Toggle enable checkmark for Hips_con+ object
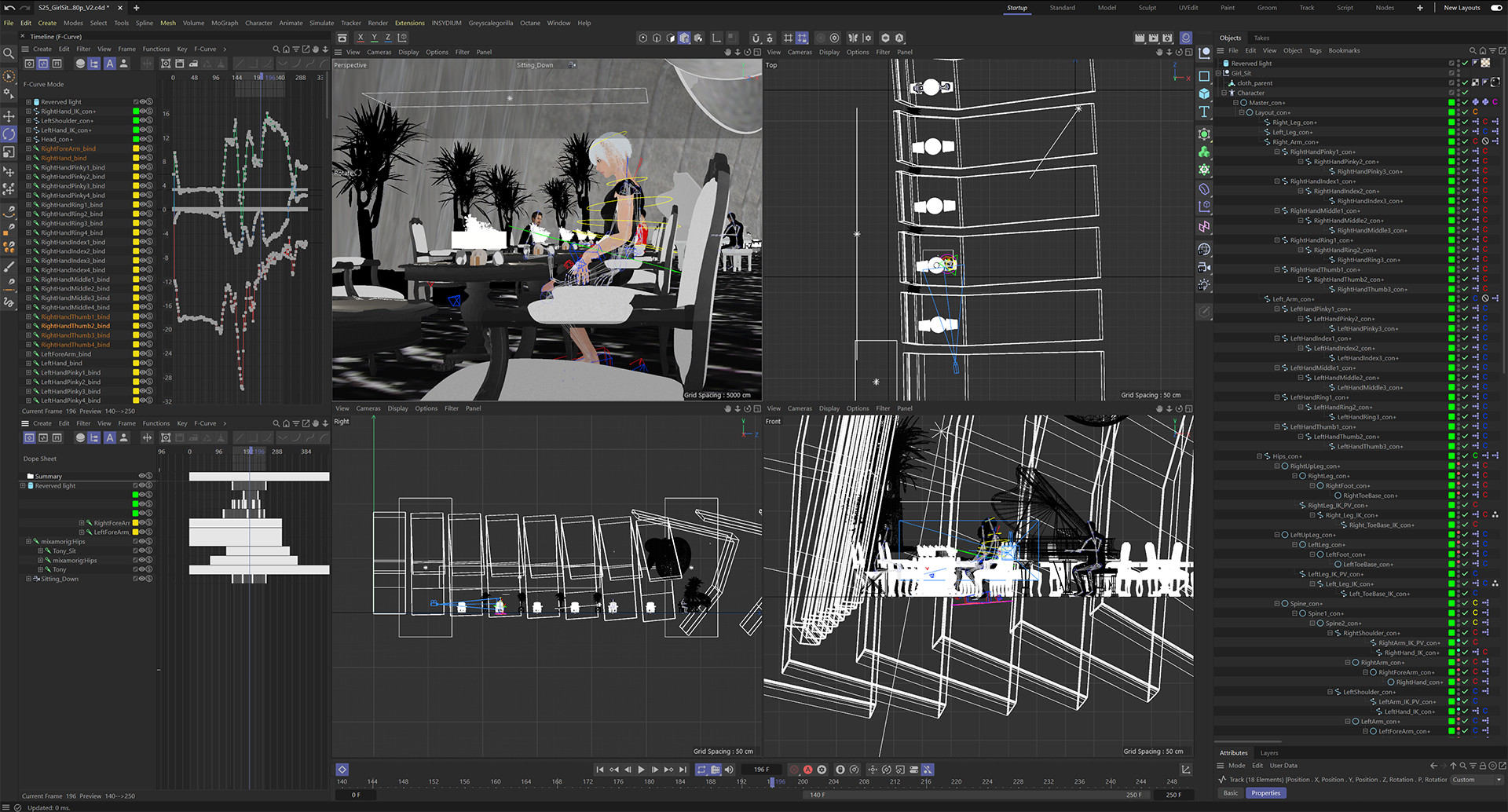The height and width of the screenshot is (812, 1508). click(x=1465, y=455)
